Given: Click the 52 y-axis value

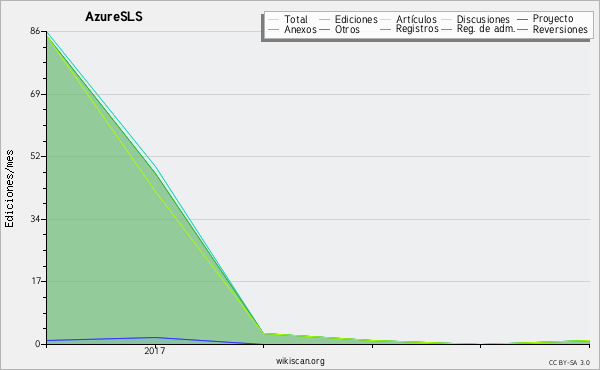Looking at the screenshot, I should coord(35,156).
